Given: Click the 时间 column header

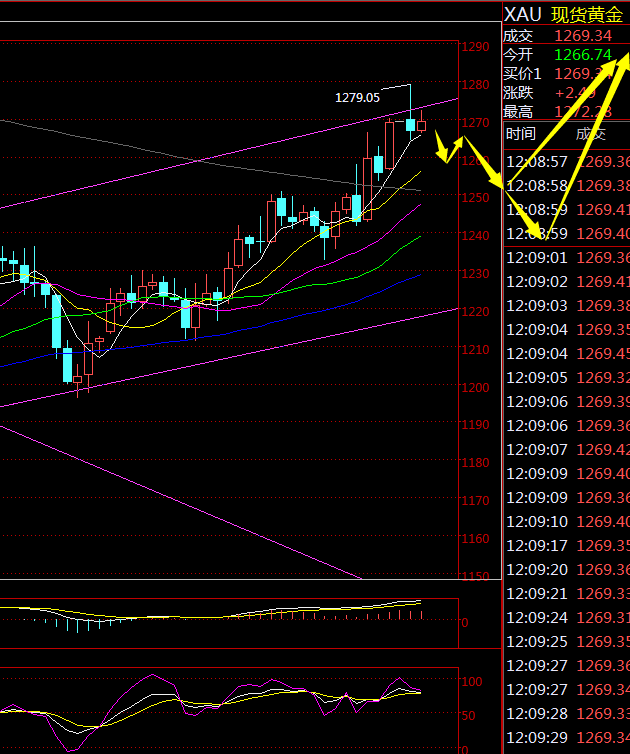Looking at the screenshot, I should [520, 134].
